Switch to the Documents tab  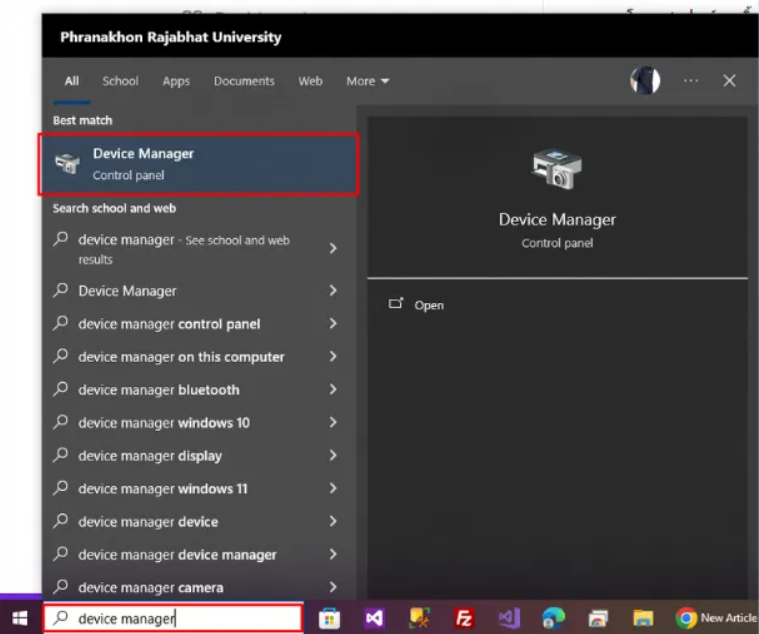244,81
